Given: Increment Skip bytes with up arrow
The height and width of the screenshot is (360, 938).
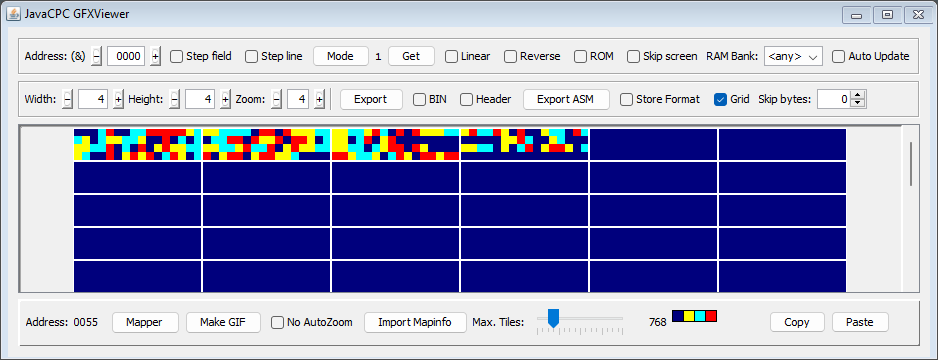Looking at the screenshot, I should pyautogui.click(x=858, y=96).
